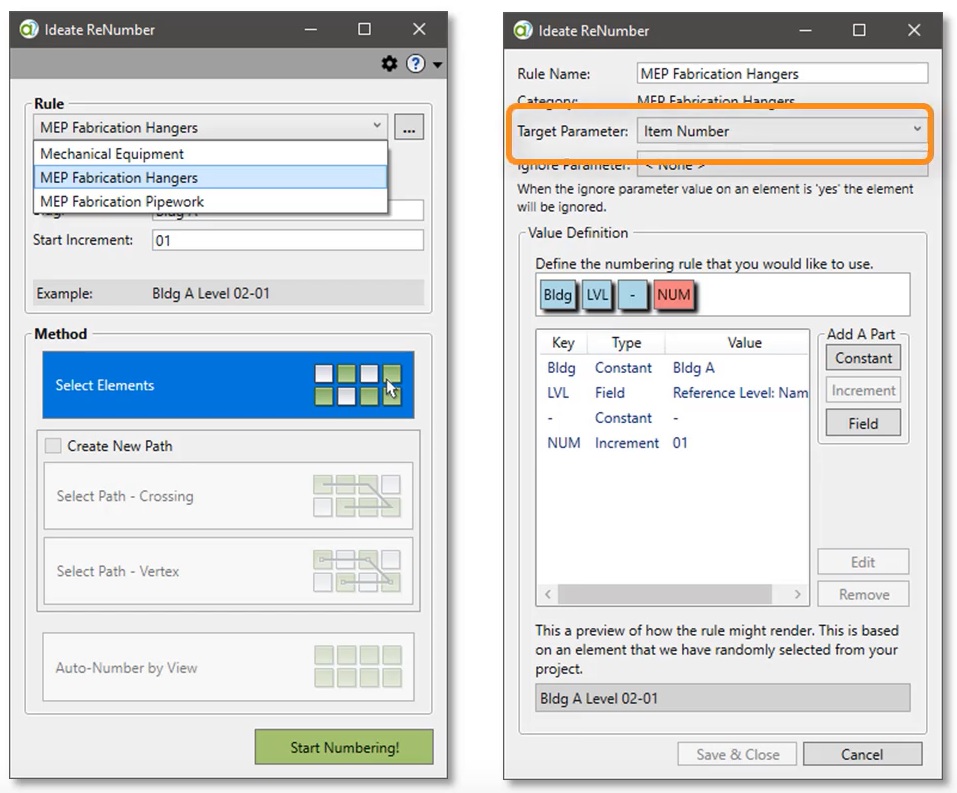Maximize the right Ideate ReNumber window

point(859,30)
